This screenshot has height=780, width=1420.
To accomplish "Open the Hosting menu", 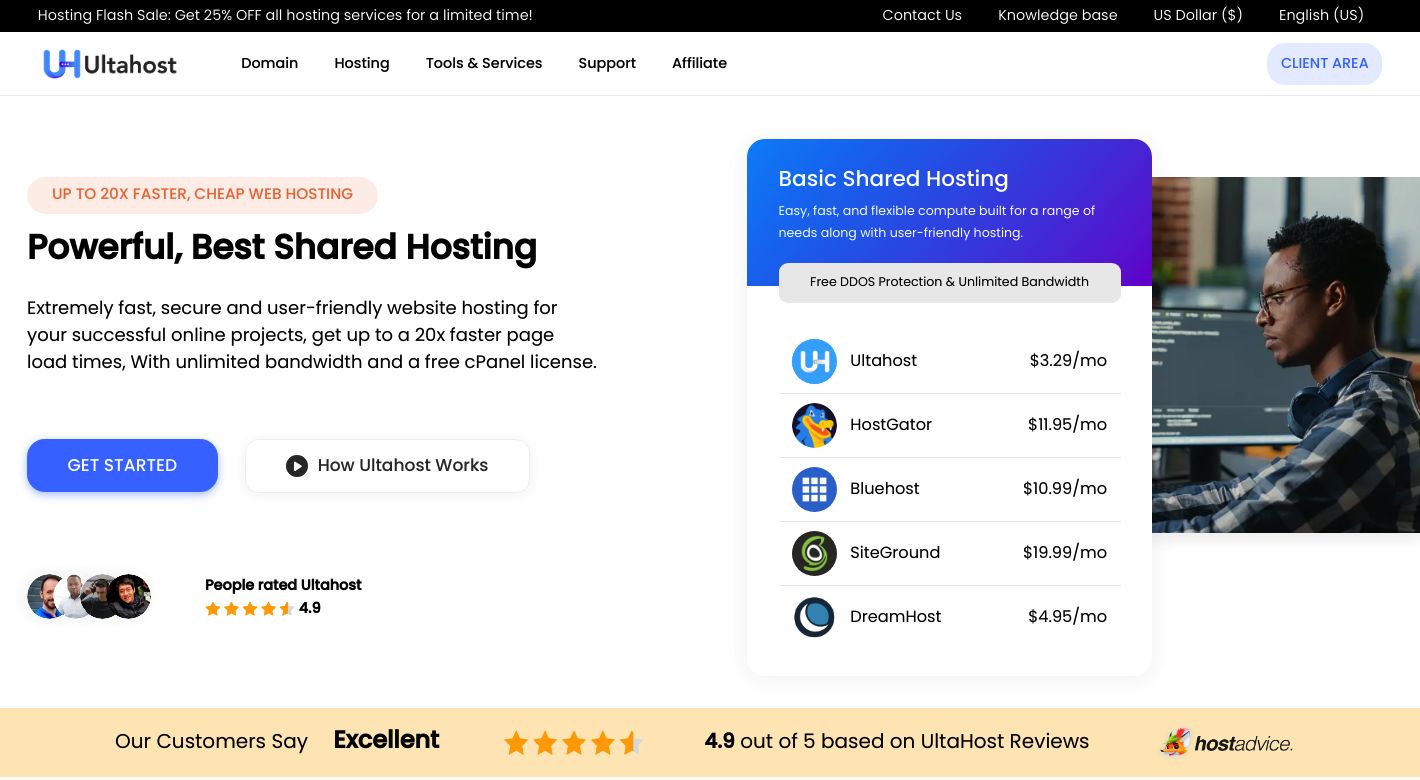I will click(x=362, y=63).
